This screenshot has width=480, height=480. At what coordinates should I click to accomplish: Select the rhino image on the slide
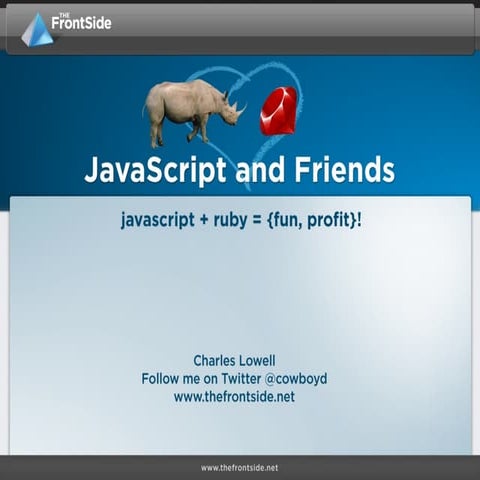(195, 113)
